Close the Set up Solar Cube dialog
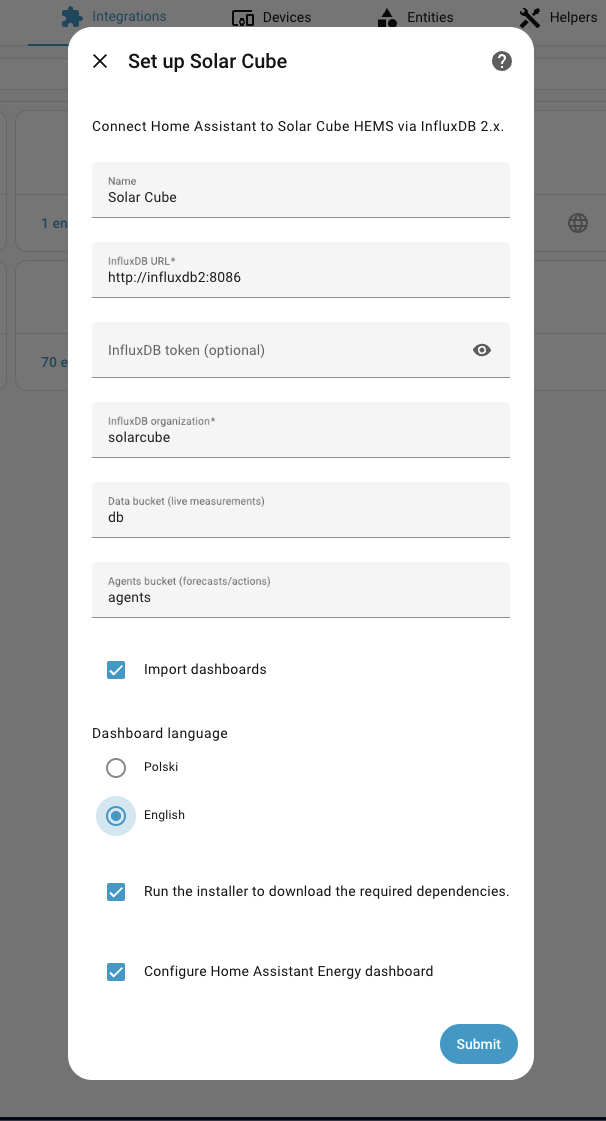Image resolution: width=606 pixels, height=1121 pixels. pos(100,61)
